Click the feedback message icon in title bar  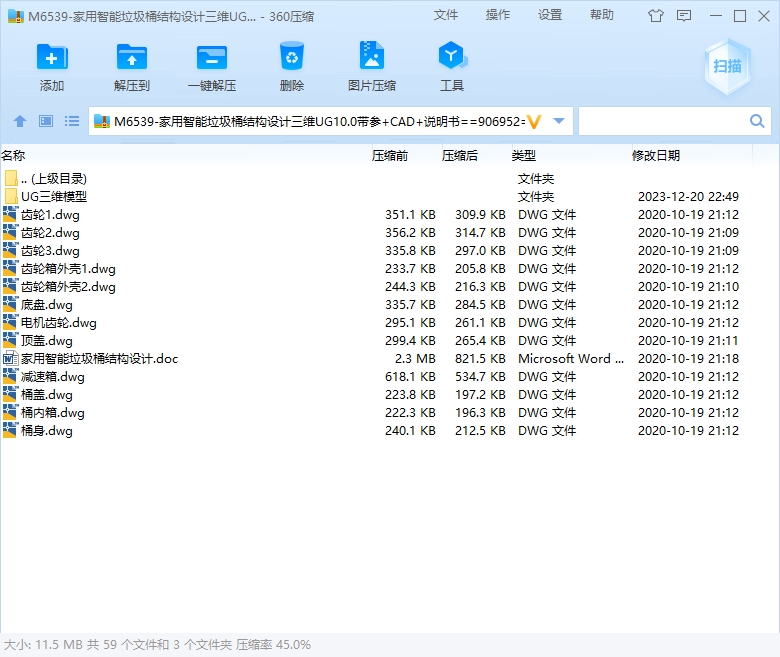click(x=684, y=16)
